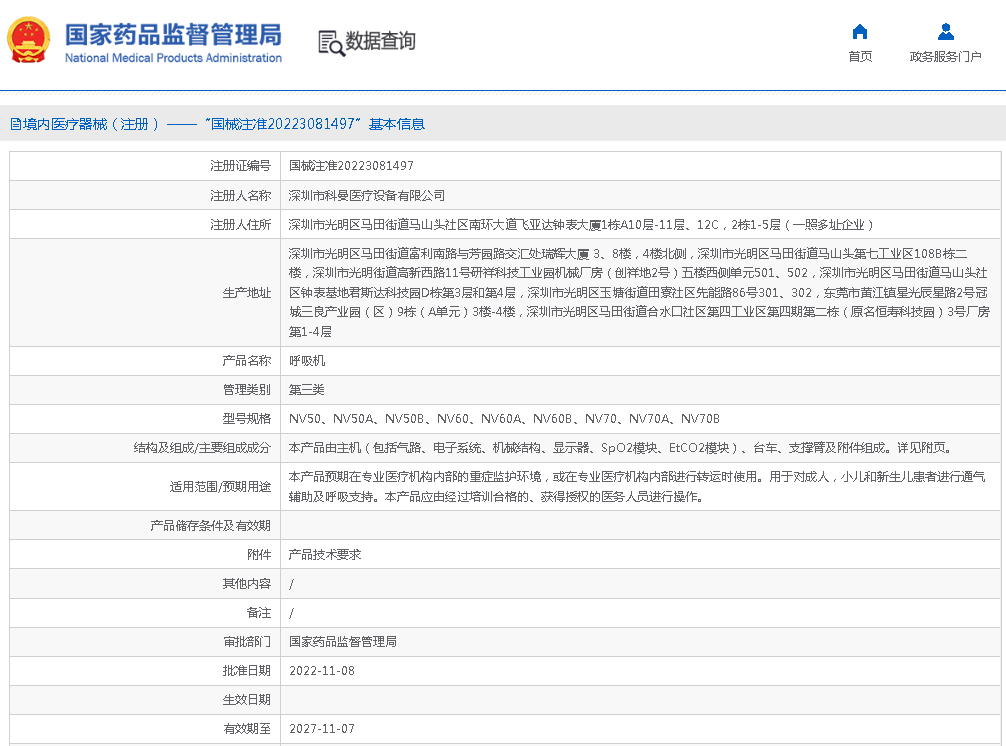This screenshot has height=746, width=1006.
Task: Open the 数据查询 heading text
Action: [380, 41]
